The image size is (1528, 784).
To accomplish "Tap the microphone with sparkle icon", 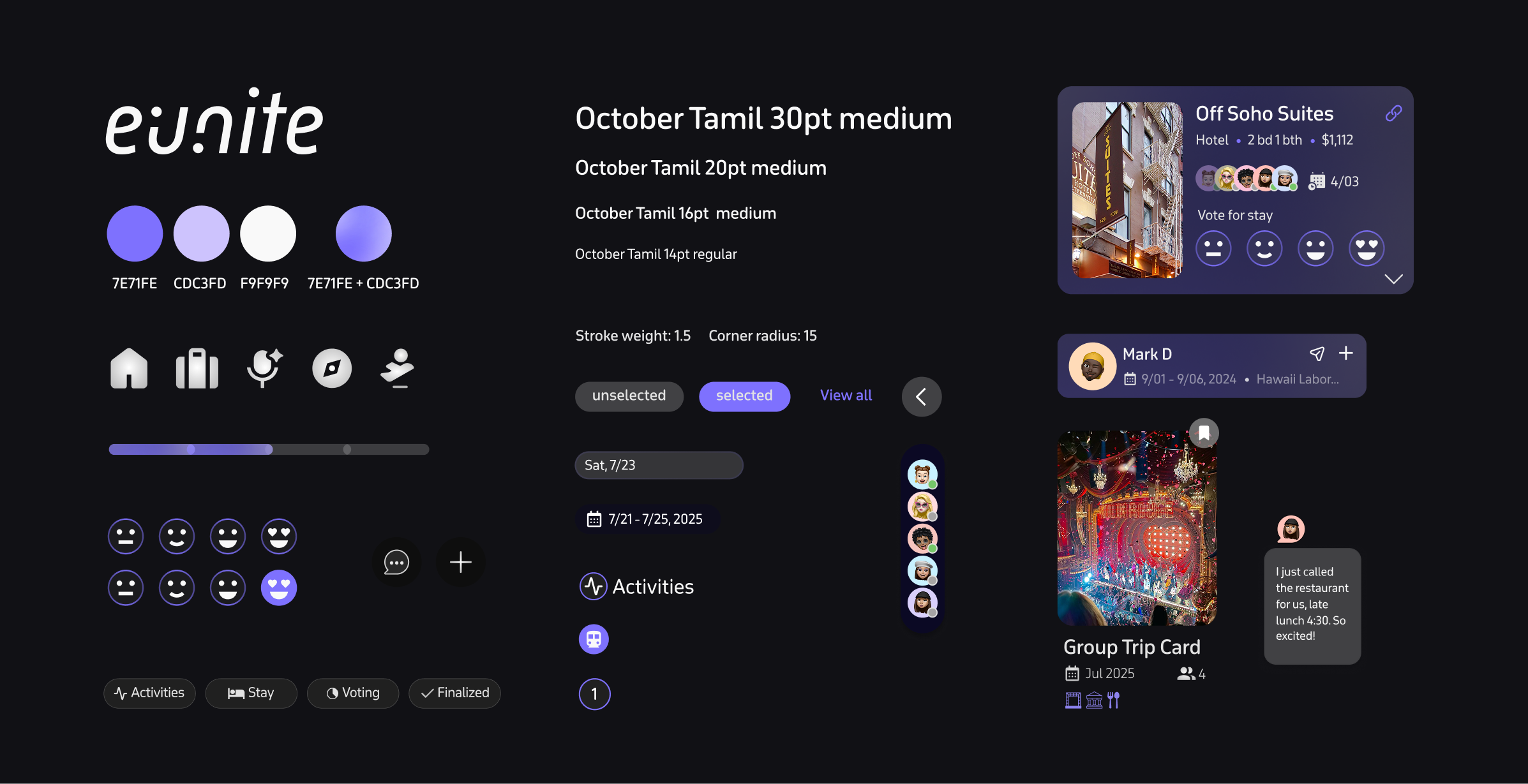I will 264,368.
